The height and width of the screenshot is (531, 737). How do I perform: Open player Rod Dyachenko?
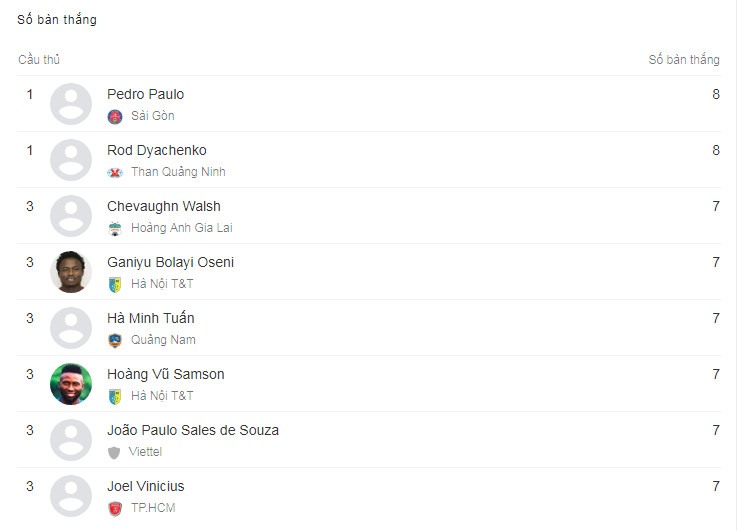157,150
